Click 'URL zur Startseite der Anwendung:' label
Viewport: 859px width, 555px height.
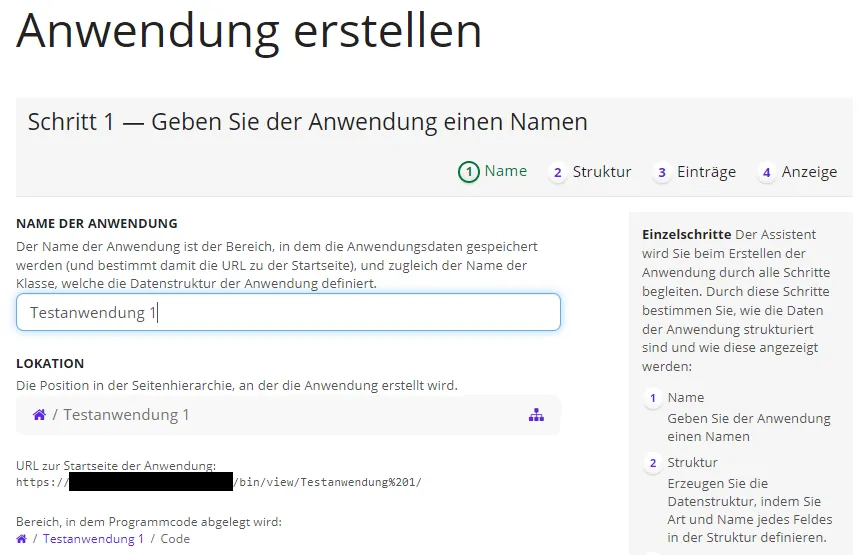point(116,466)
